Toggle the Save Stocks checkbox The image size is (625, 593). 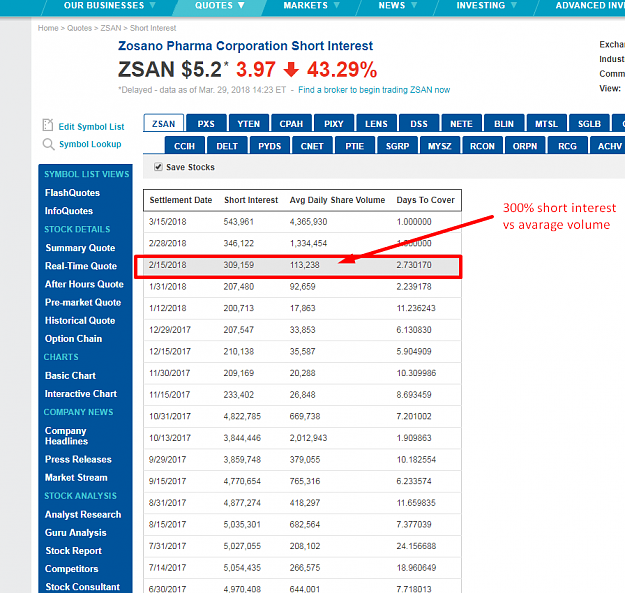coord(158,167)
